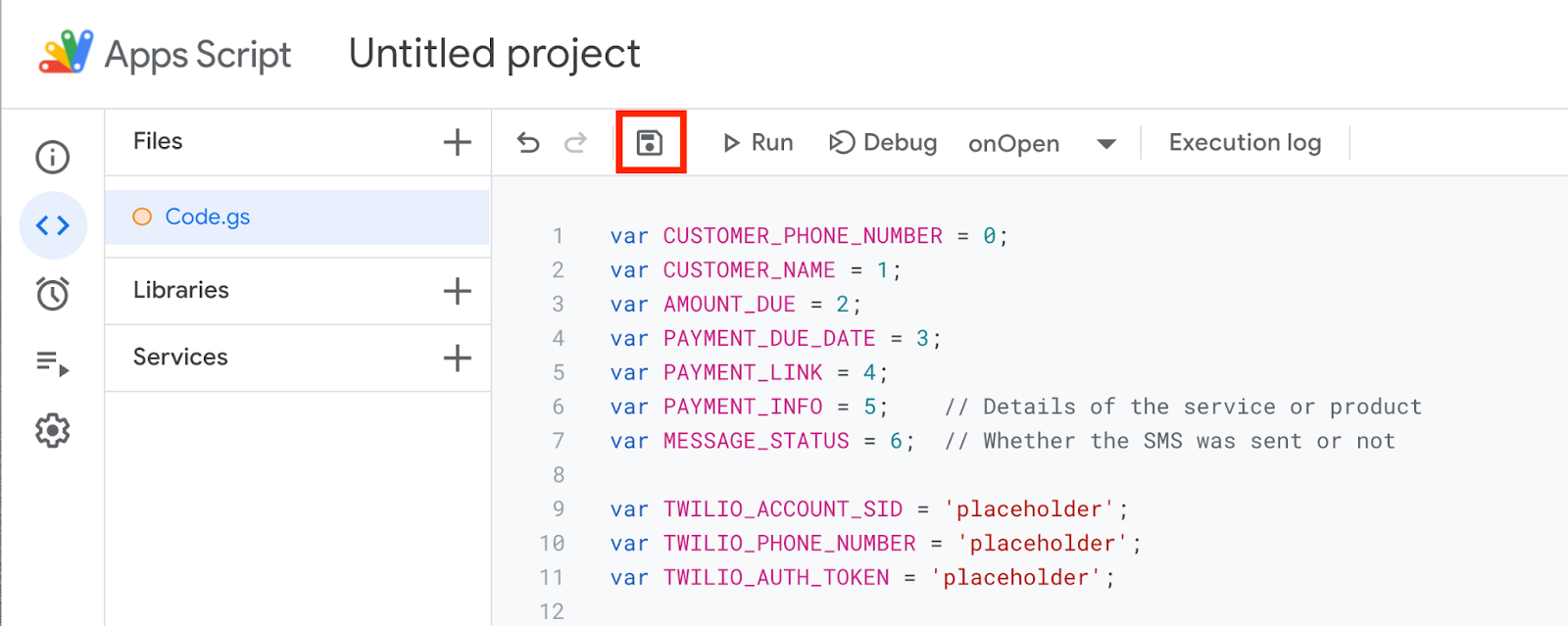Viewport: 1568px width, 626px height.
Task: Add a library using plus icon
Action: [x=457, y=291]
